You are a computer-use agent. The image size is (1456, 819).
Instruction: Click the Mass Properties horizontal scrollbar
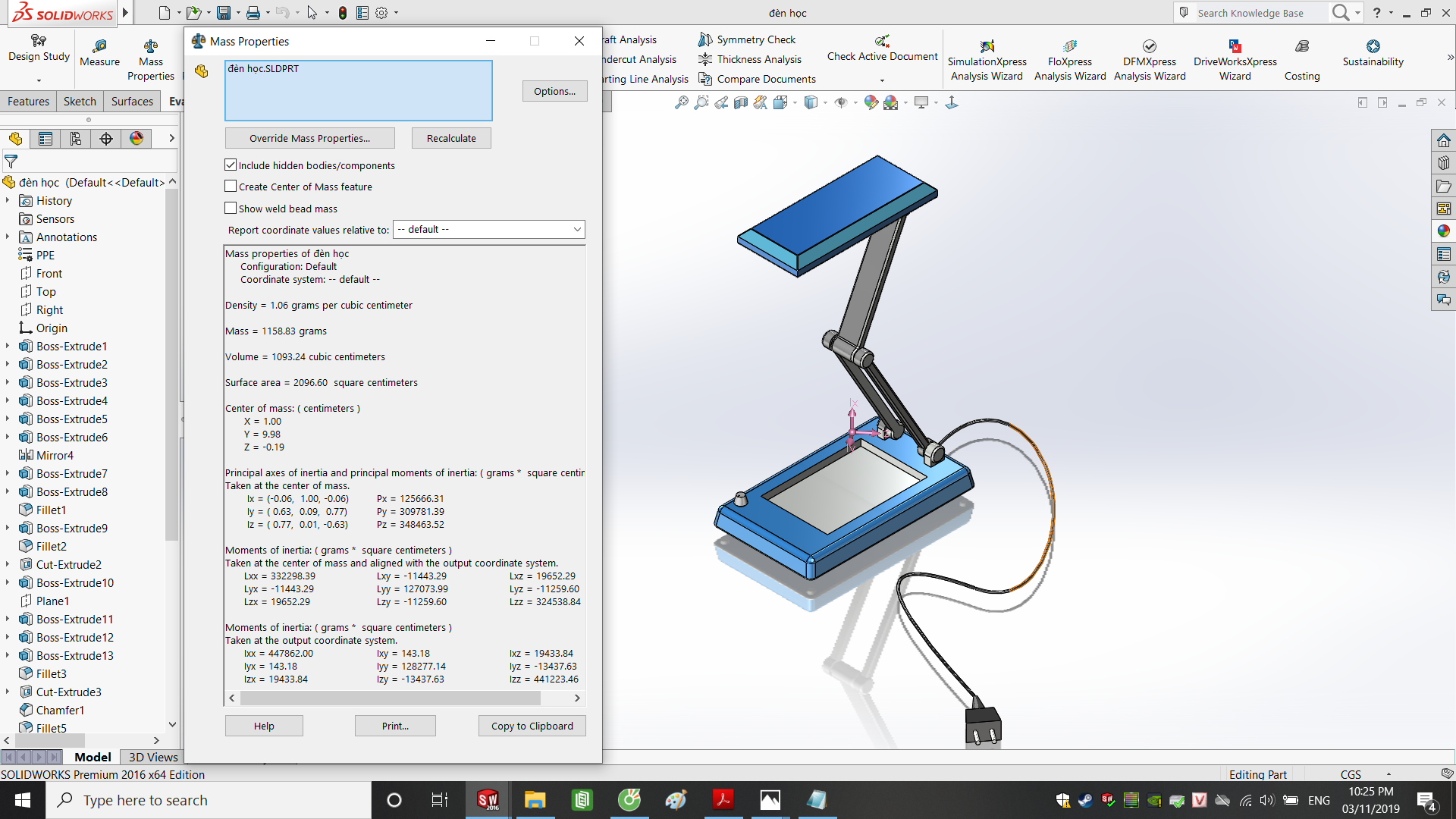pyautogui.click(x=391, y=698)
